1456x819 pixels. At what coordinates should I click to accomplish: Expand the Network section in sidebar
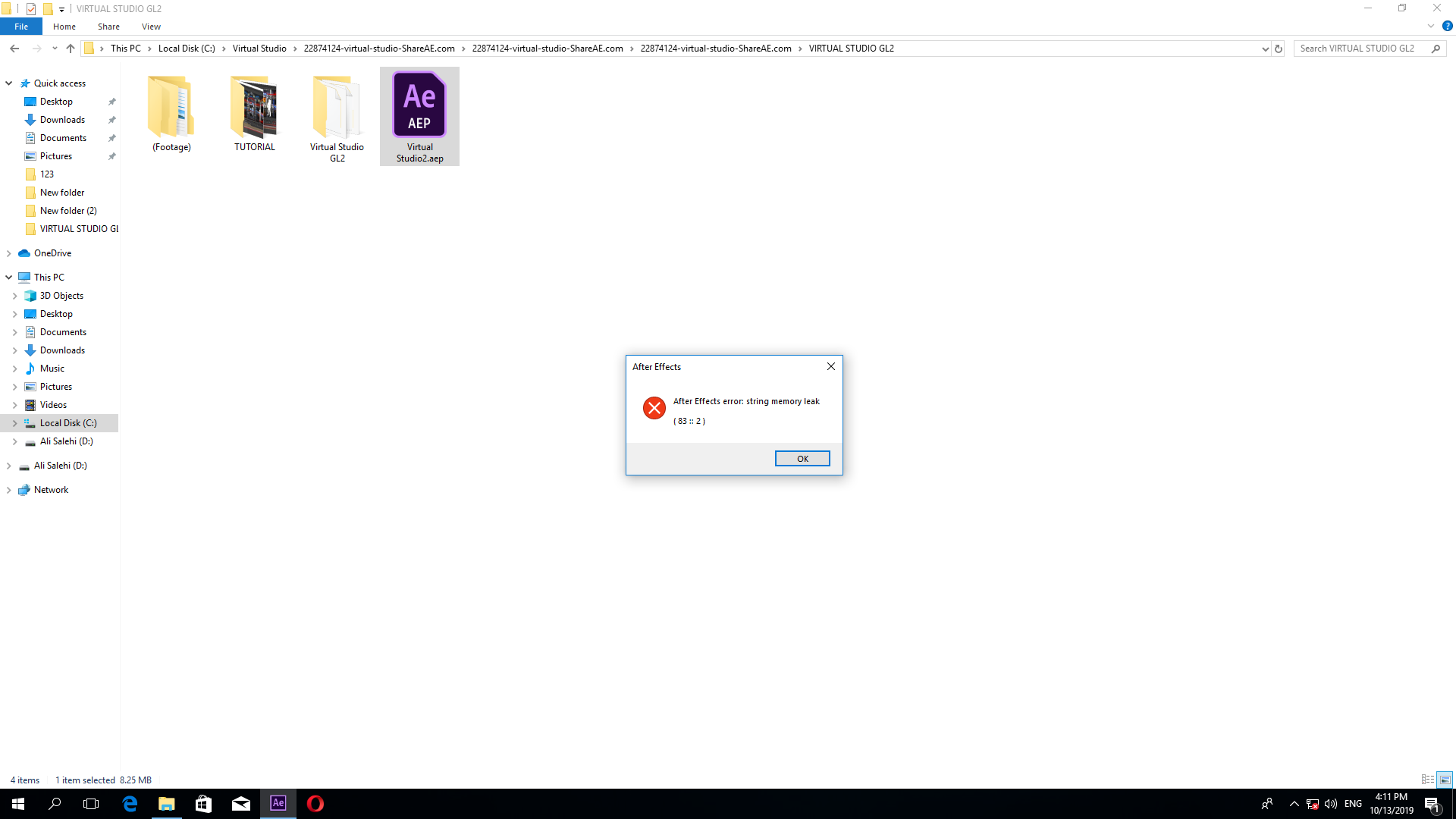[8, 489]
